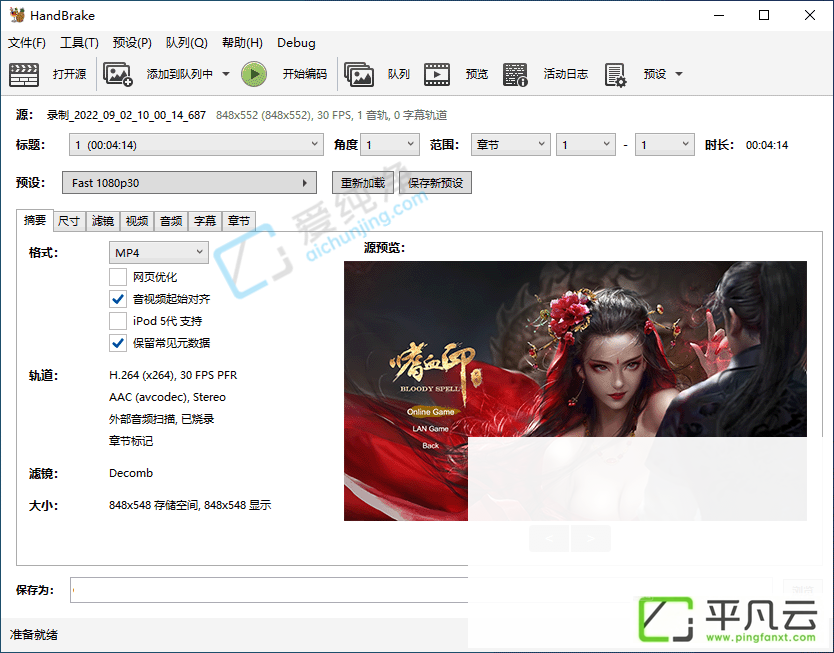Open the Range type dropdown 章节

(510, 145)
